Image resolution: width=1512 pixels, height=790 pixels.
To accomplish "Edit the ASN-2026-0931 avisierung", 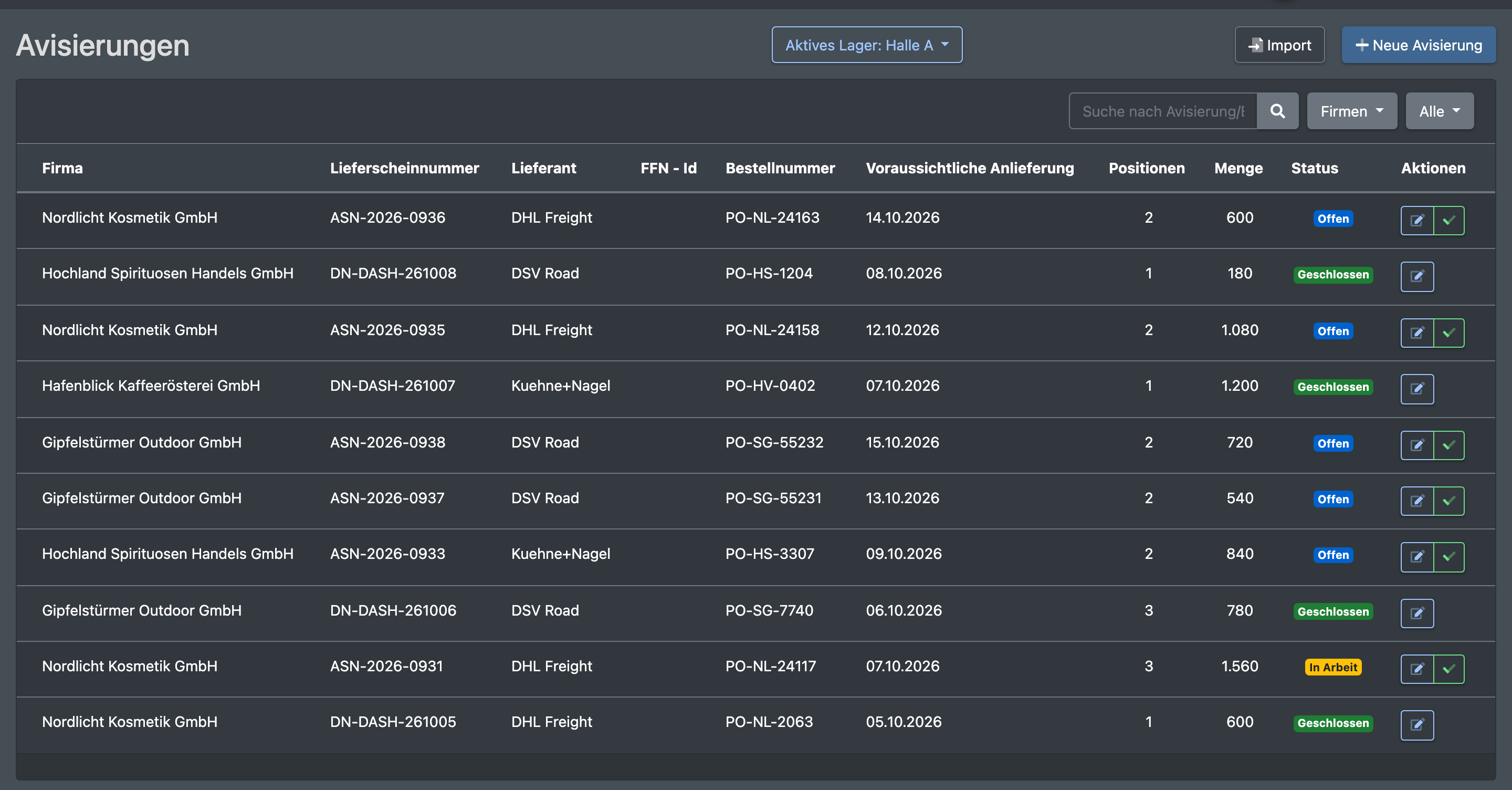I will [1417, 669].
